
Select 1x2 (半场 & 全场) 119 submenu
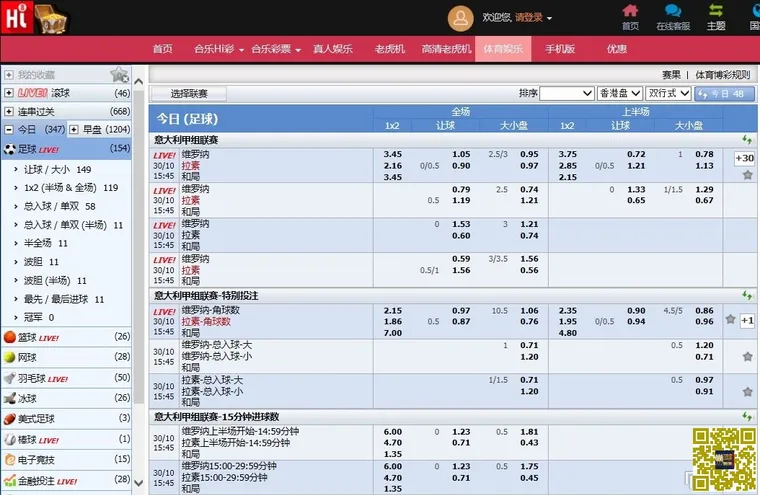coord(71,188)
